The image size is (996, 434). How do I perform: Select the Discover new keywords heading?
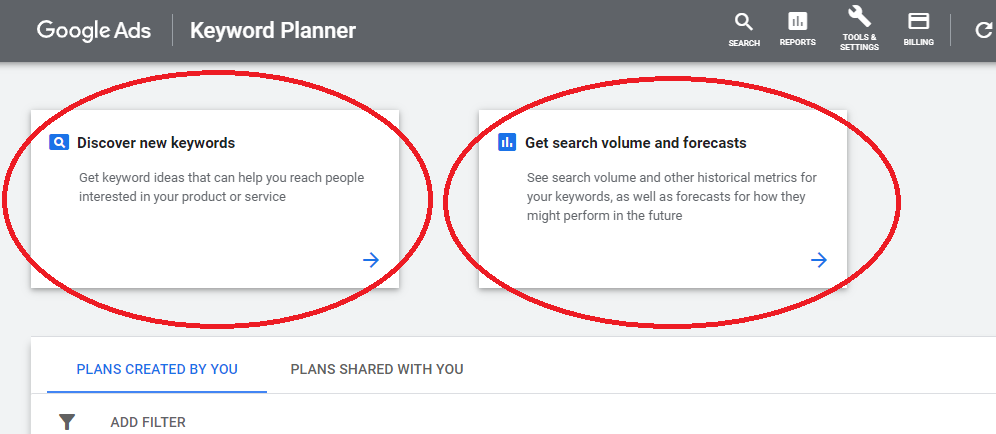pyautogui.click(x=156, y=143)
